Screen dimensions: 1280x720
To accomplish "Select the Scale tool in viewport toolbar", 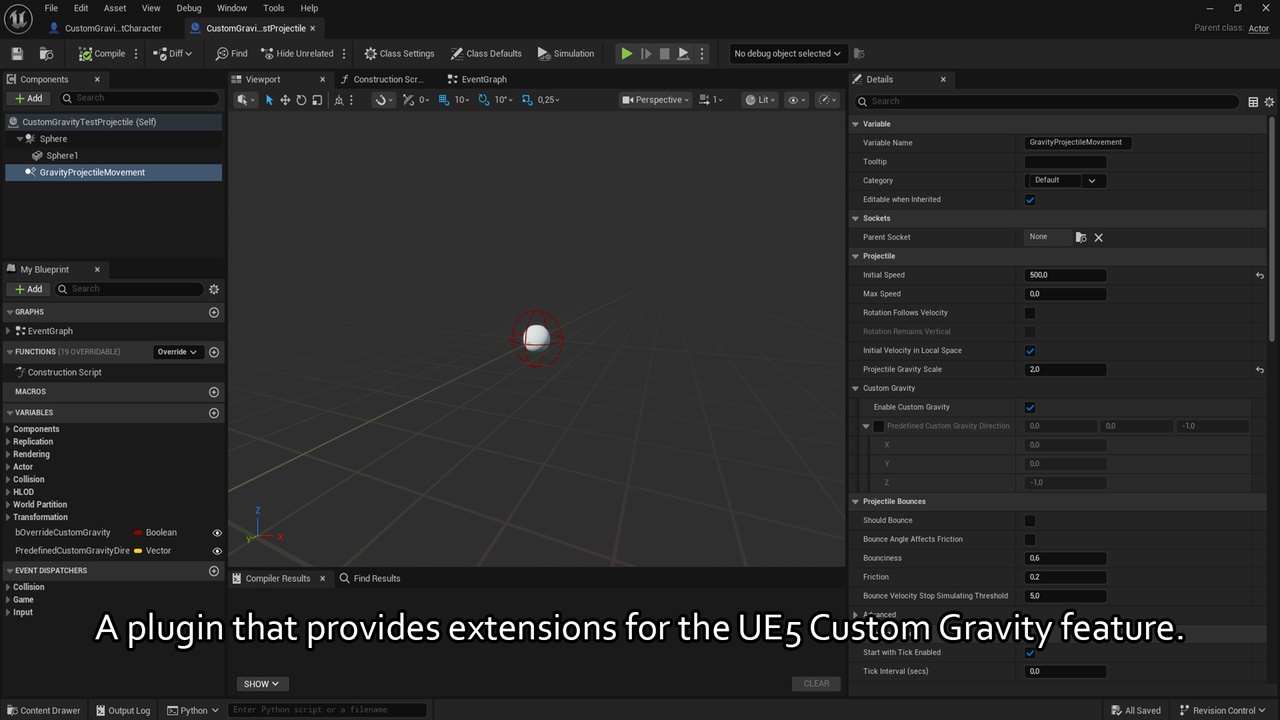I will point(317,100).
